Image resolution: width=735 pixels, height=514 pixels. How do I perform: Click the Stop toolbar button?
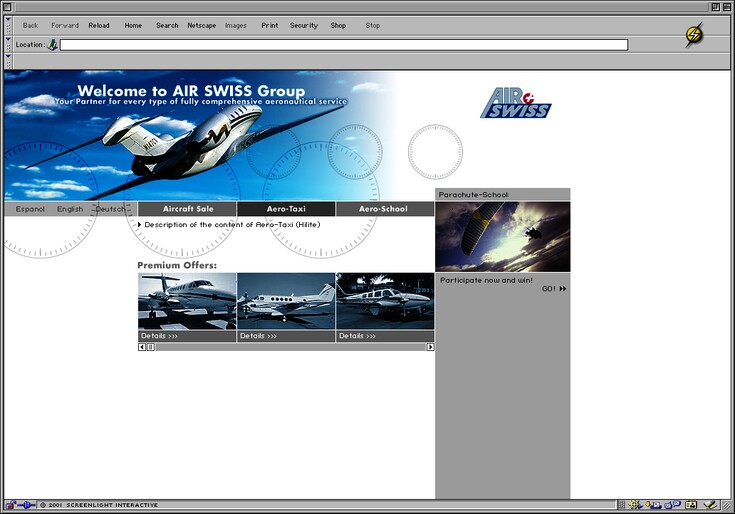pos(373,25)
